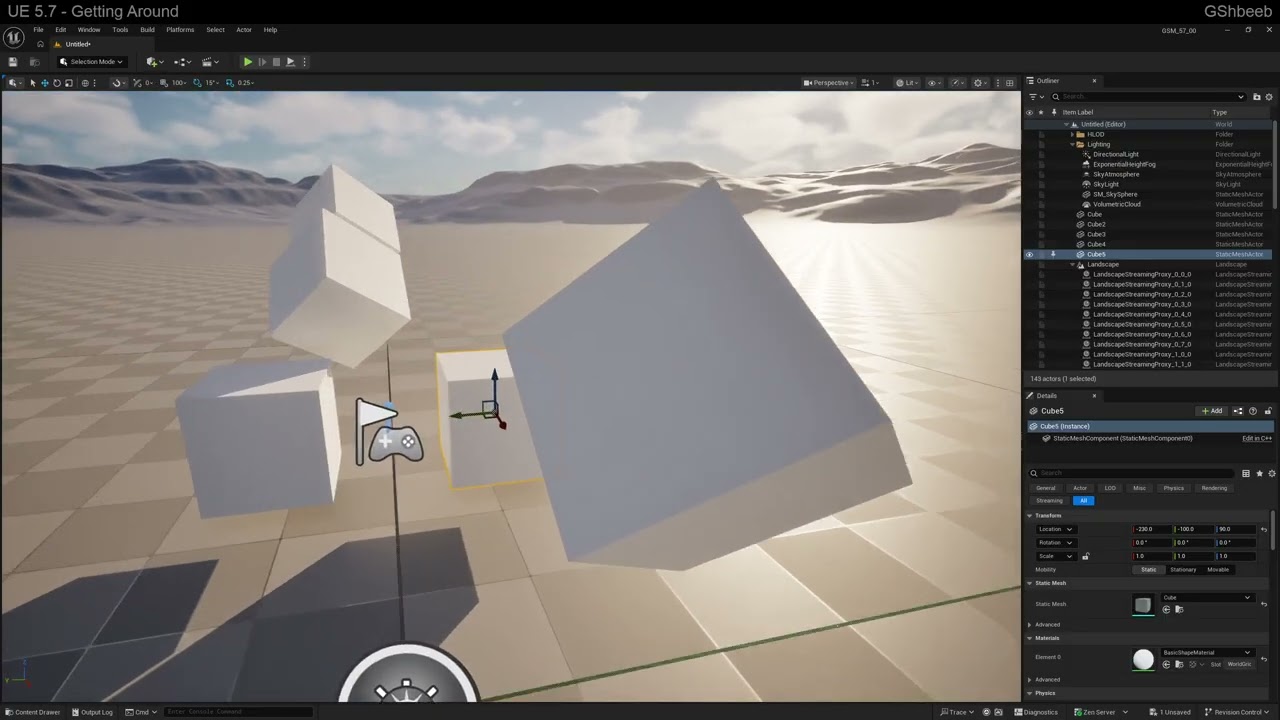Viewport: 1280px width, 720px height.
Task: Open the Edit menu
Action: [x=61, y=30]
